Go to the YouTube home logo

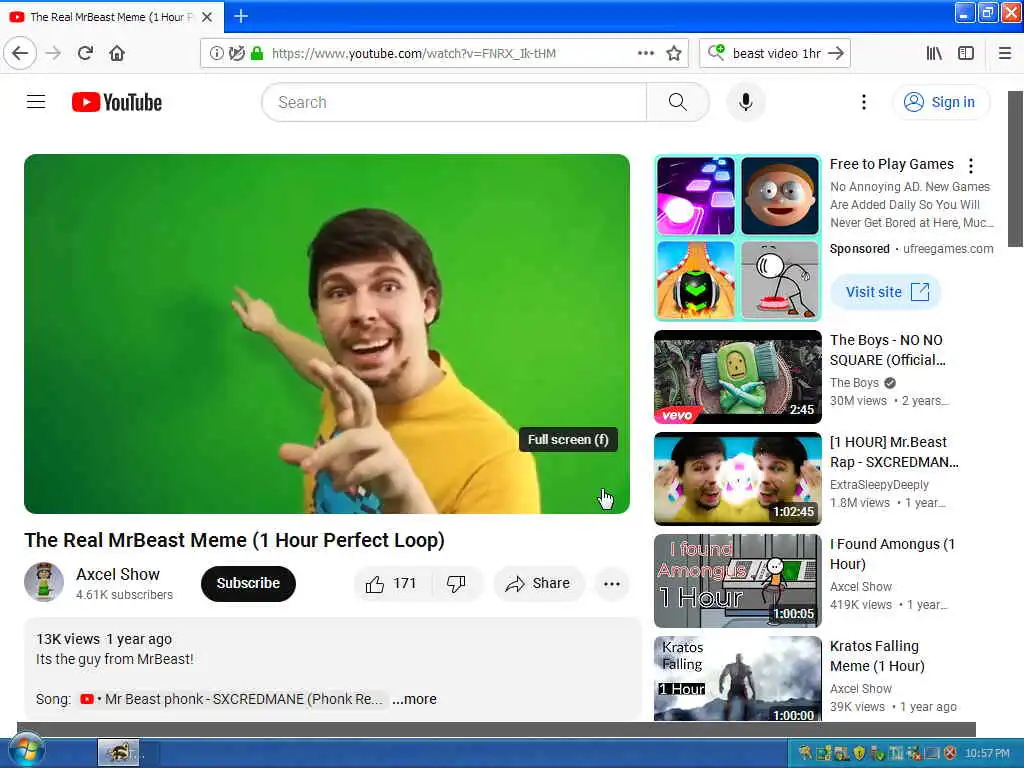117,103
